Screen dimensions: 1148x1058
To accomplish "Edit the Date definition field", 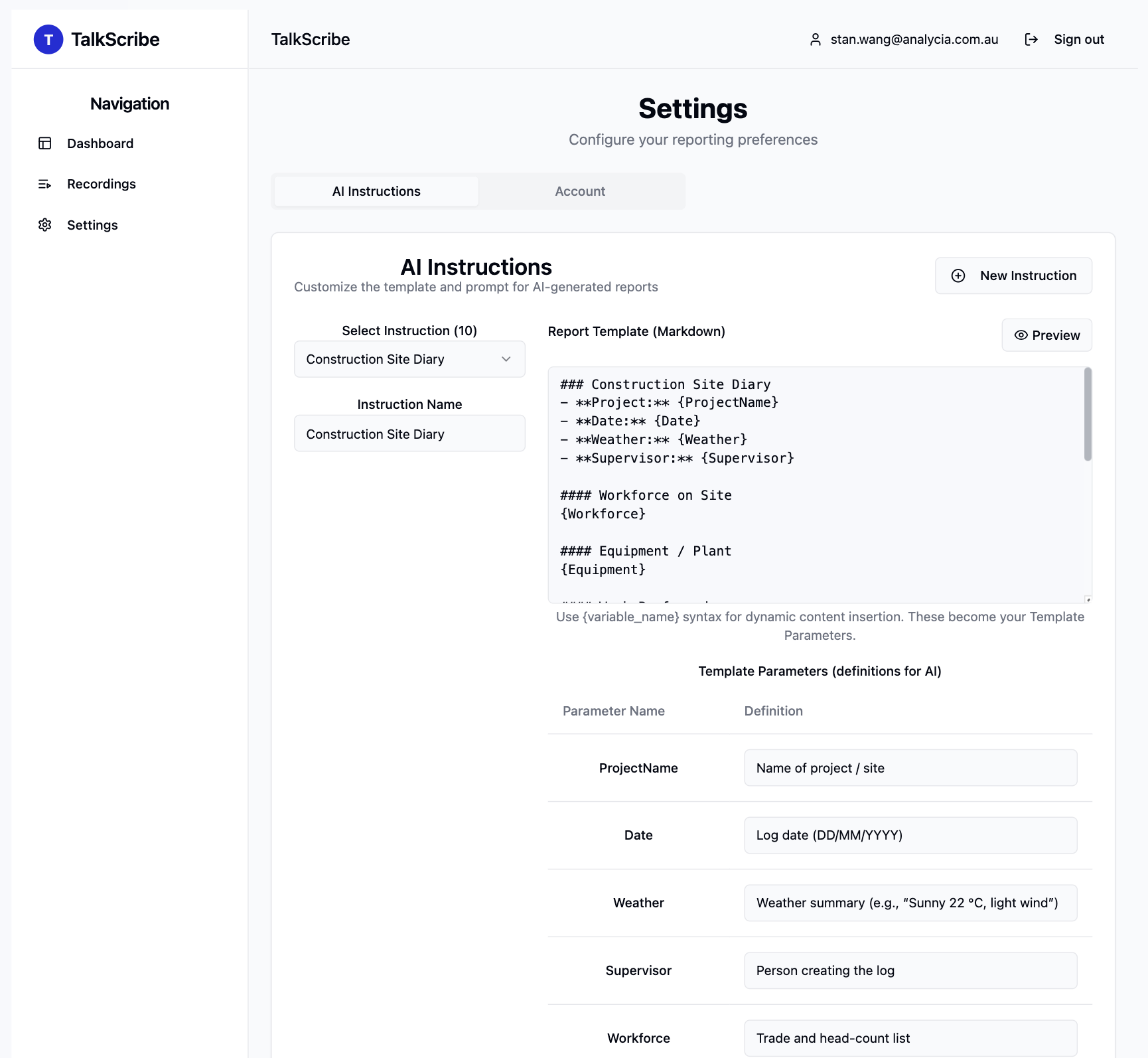I will tap(910, 835).
